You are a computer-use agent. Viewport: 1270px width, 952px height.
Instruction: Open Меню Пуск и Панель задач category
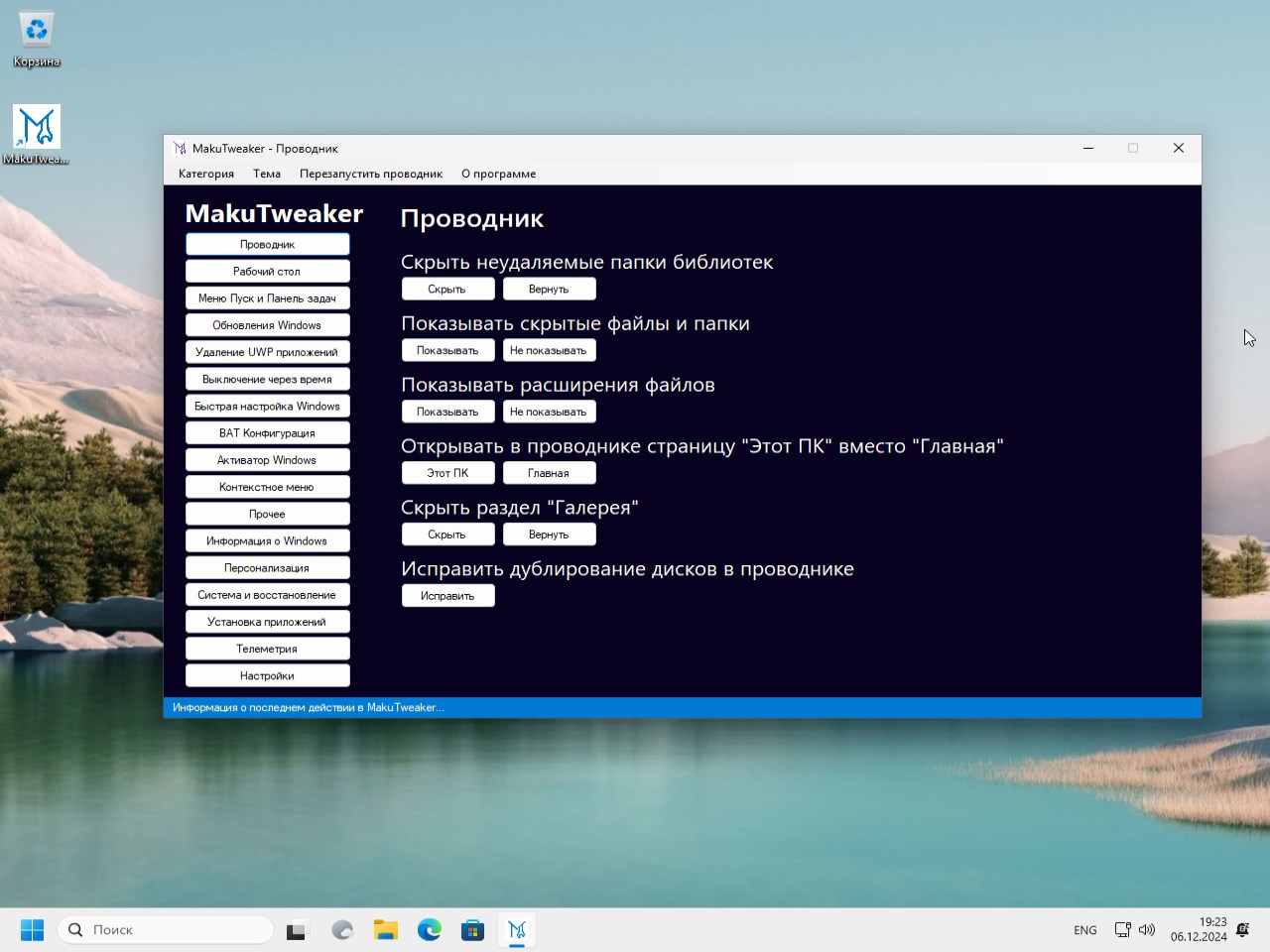tap(267, 297)
